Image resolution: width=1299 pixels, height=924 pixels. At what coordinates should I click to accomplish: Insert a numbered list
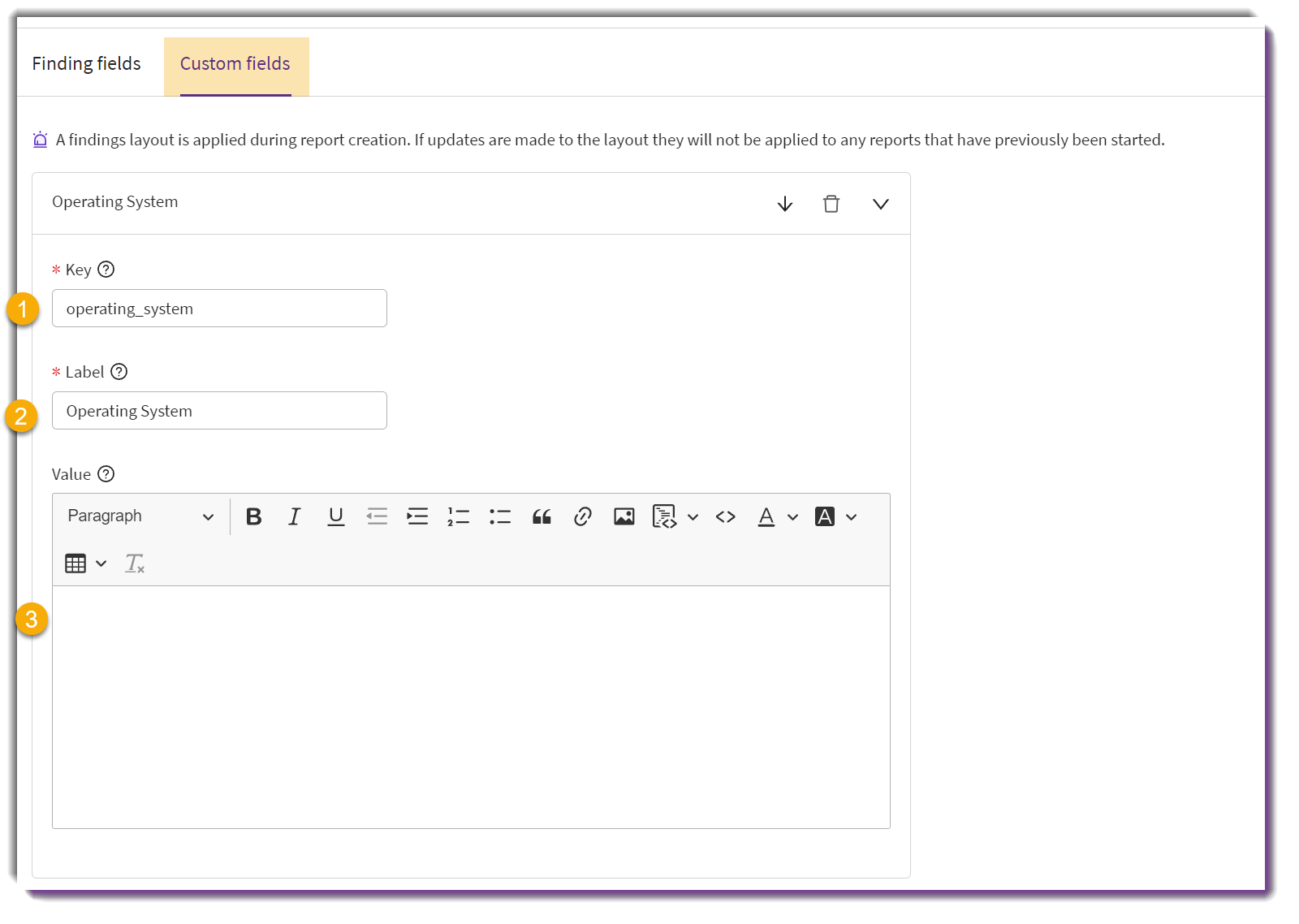click(x=459, y=516)
